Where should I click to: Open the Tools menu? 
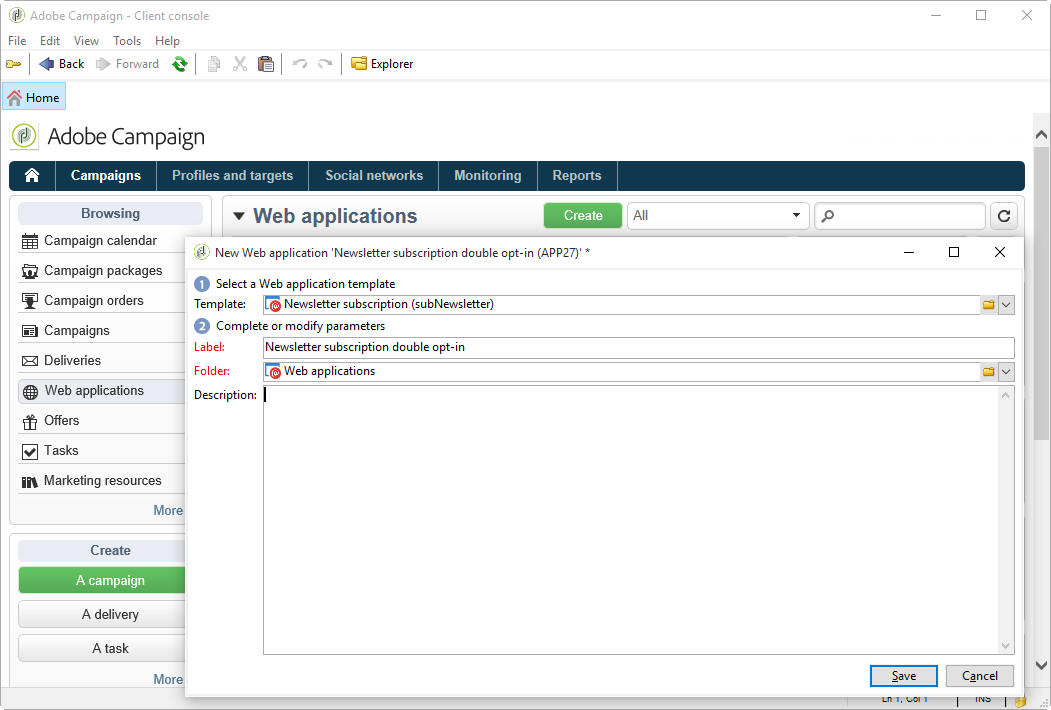click(127, 41)
